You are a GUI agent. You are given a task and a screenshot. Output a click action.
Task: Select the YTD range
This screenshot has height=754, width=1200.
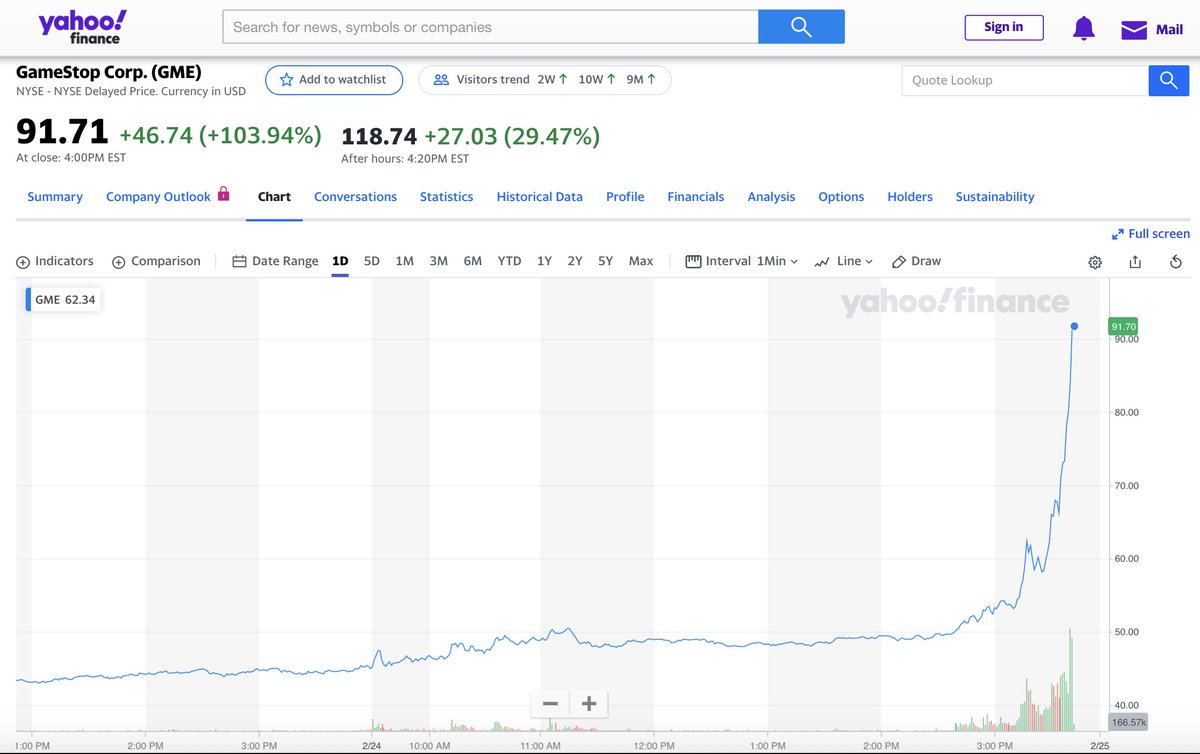(509, 261)
